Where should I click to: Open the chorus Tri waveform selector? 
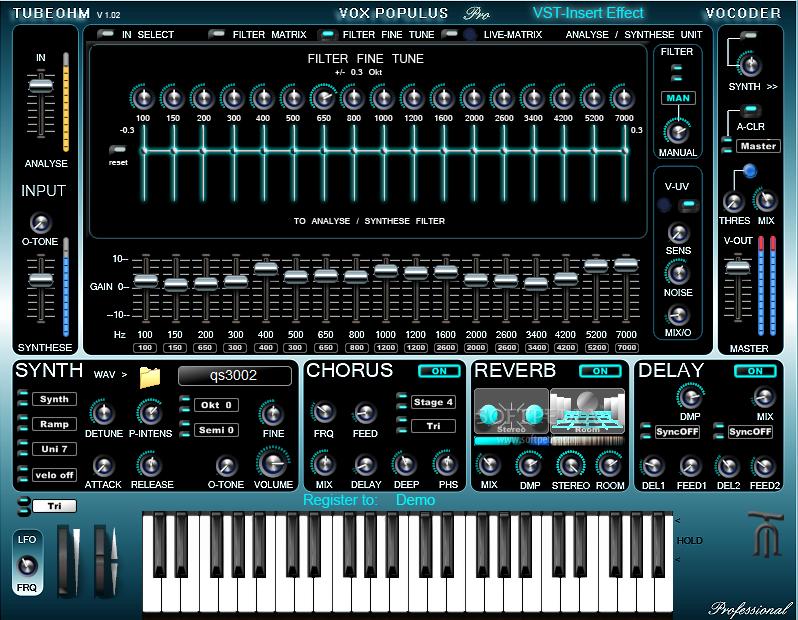pyautogui.click(x=433, y=426)
